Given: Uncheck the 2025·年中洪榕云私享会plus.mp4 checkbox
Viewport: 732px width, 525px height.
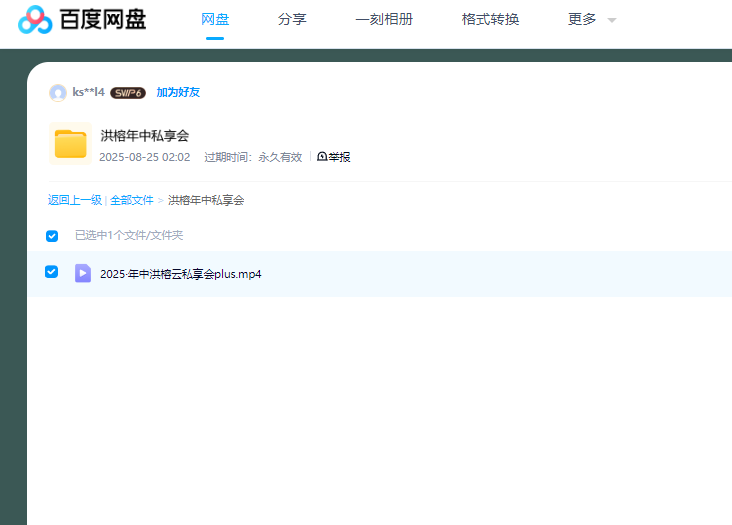Looking at the screenshot, I should (52, 272).
